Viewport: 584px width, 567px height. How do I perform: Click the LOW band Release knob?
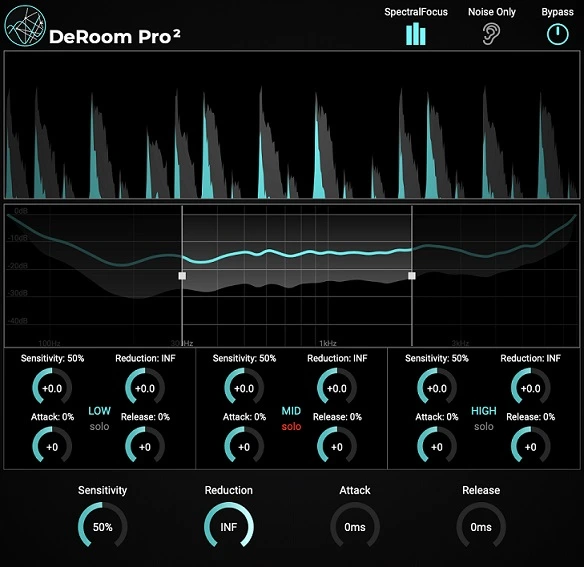[x=145, y=445]
